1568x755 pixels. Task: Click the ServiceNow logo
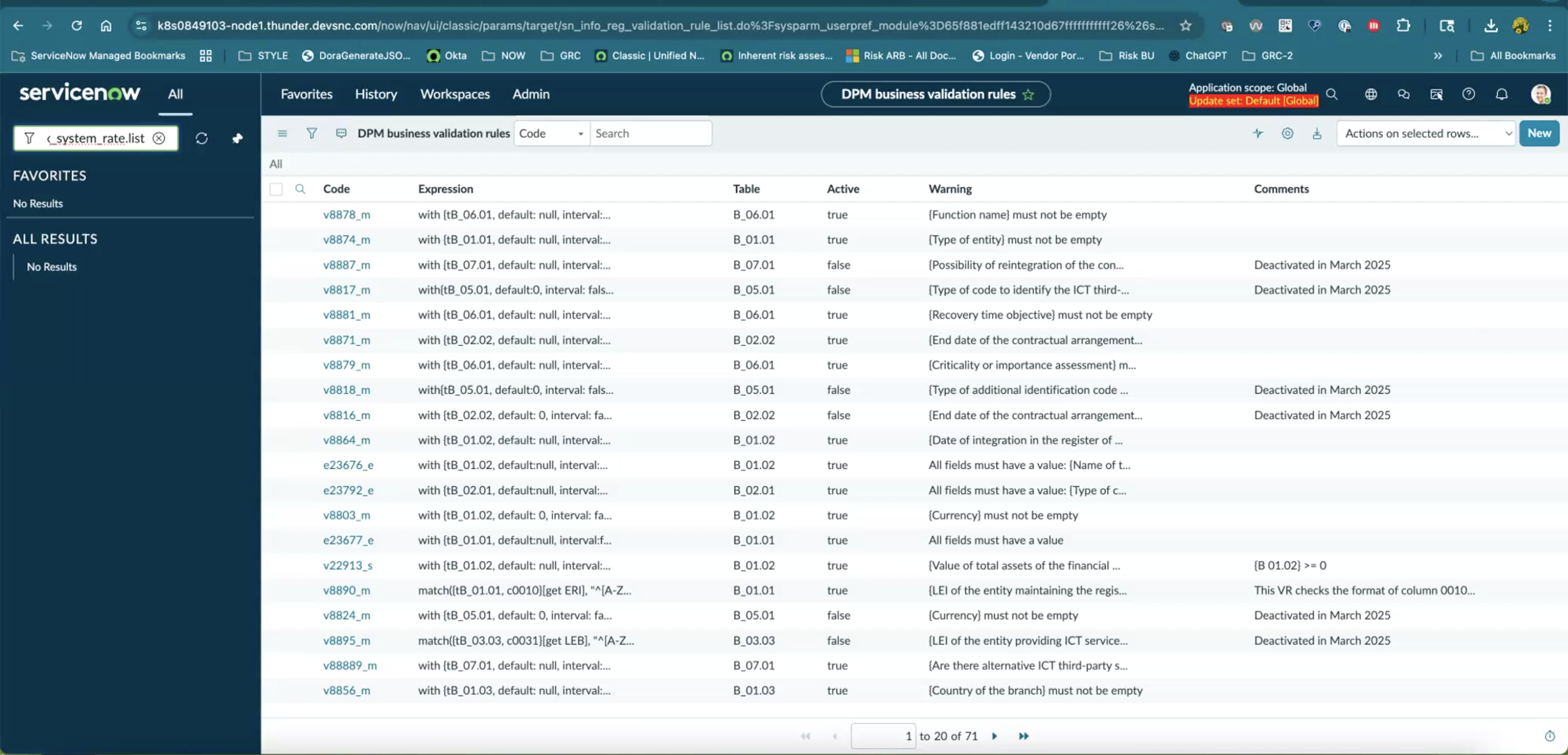coord(80,93)
